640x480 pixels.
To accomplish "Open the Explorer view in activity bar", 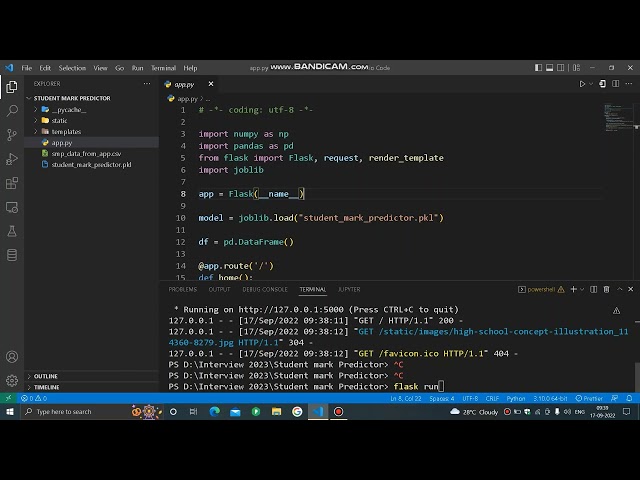I will coord(12,87).
